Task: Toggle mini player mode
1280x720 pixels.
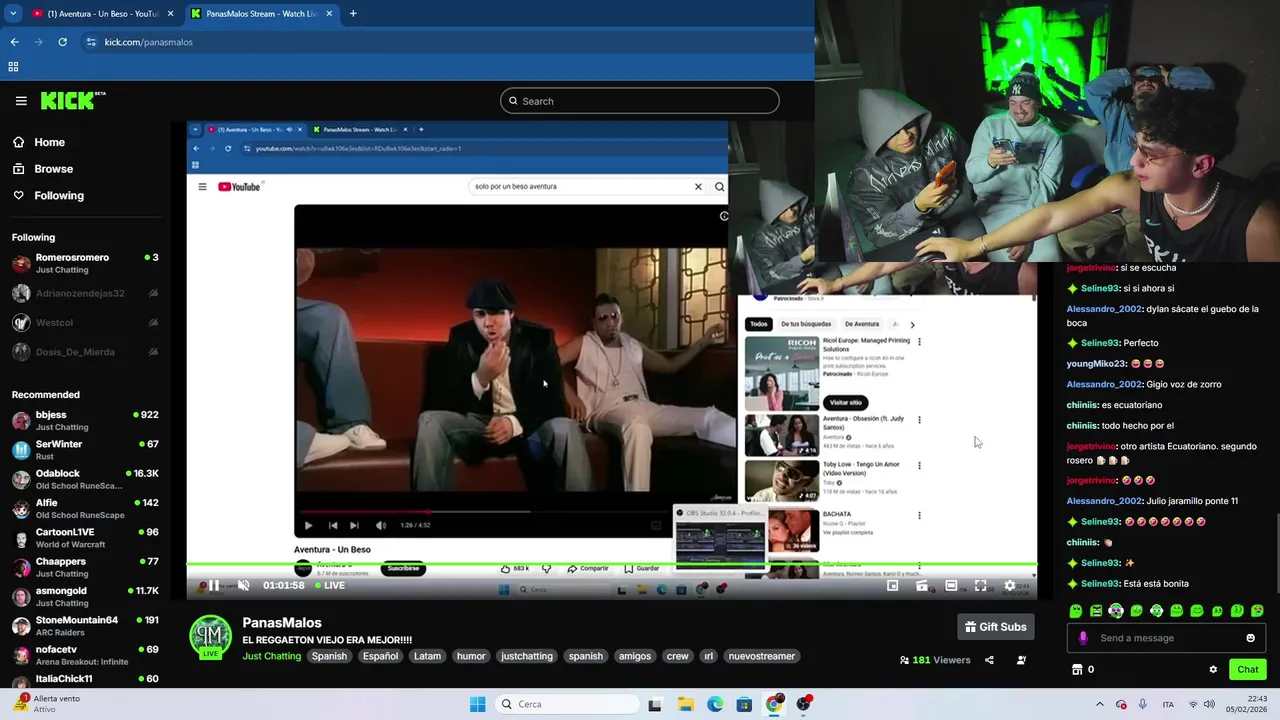Action: point(893,586)
